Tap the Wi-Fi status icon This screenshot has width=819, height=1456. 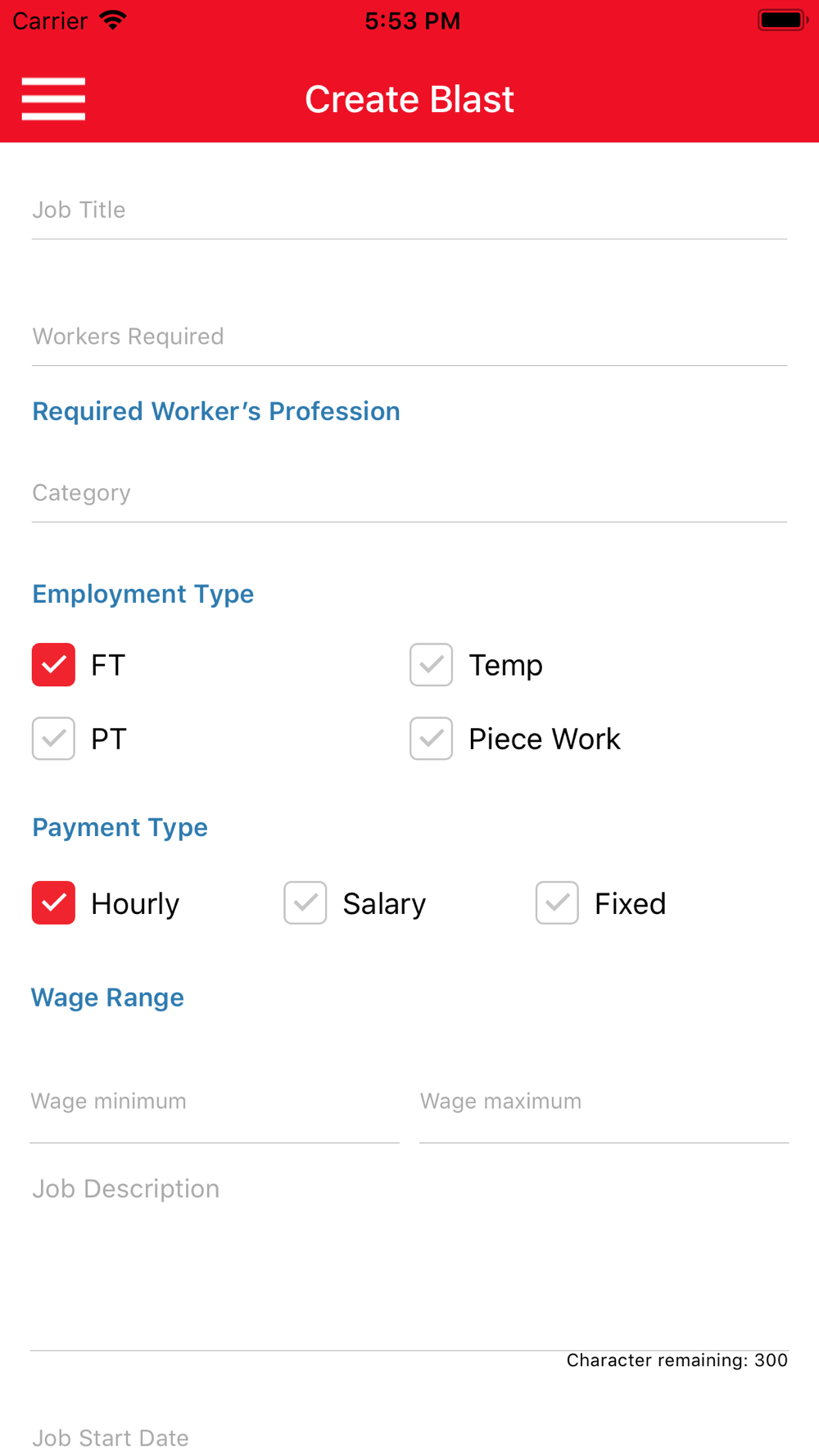coord(113,20)
